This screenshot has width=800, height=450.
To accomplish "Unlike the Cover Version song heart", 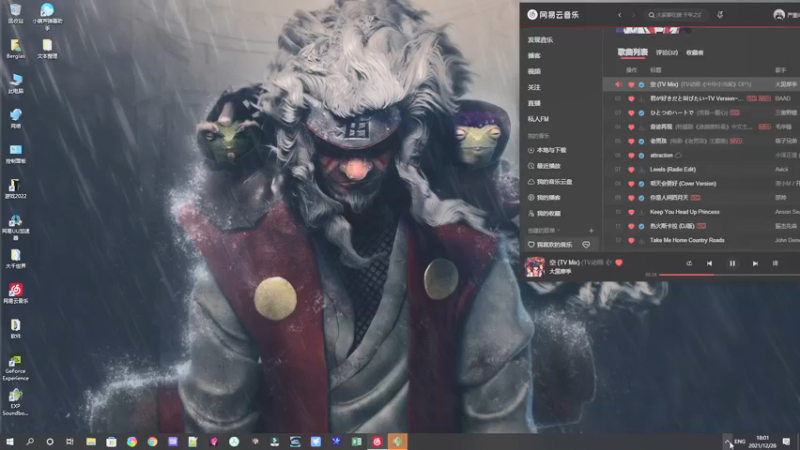I will 631,184.
